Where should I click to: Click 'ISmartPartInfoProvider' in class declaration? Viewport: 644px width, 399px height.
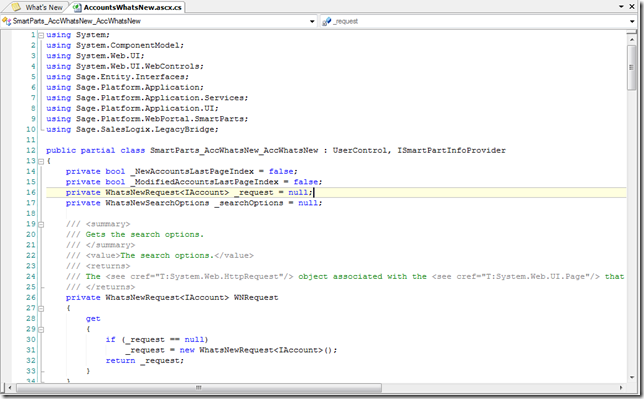click(x=451, y=150)
